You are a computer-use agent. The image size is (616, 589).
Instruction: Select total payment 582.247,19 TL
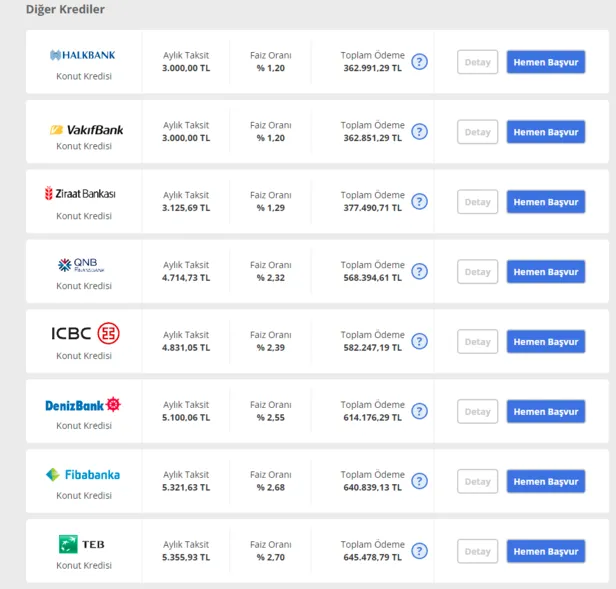click(372, 348)
